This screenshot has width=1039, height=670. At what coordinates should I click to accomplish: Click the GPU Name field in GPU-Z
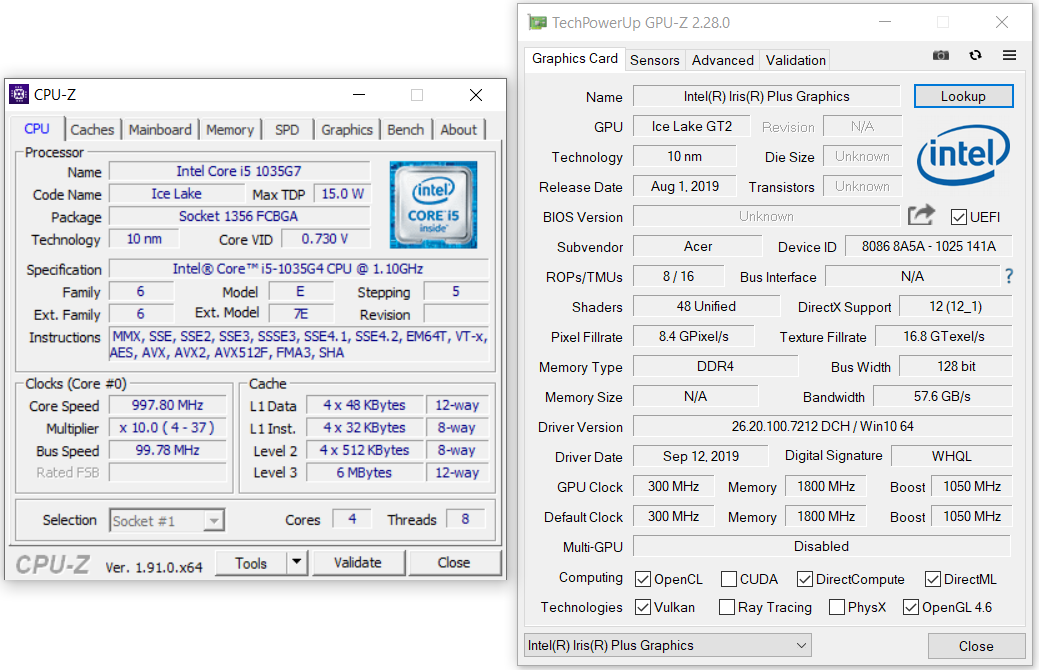[767, 96]
